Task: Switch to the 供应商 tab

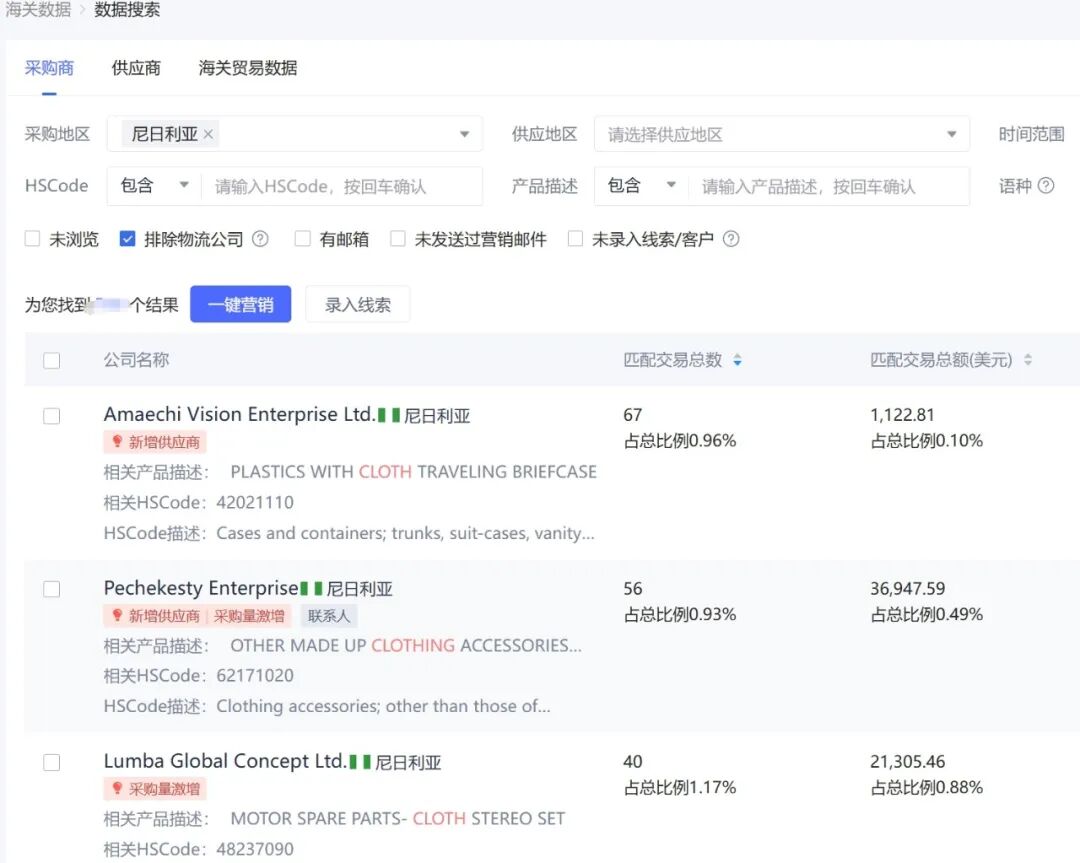Action: (135, 67)
